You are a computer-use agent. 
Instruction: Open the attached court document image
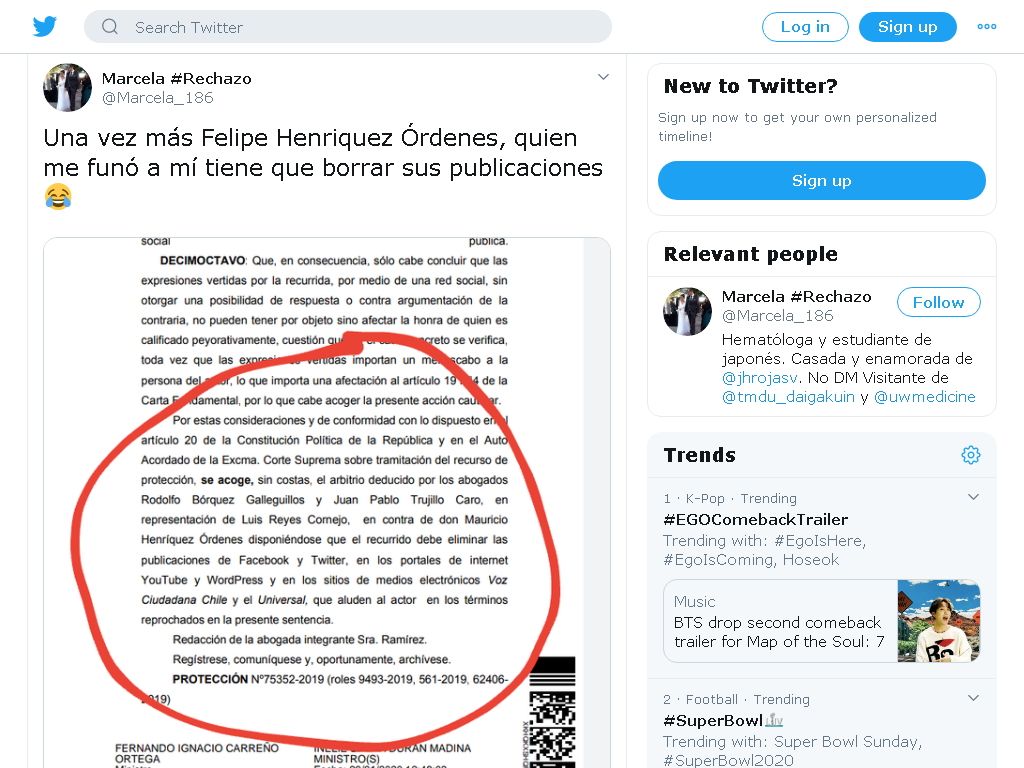[x=327, y=503]
